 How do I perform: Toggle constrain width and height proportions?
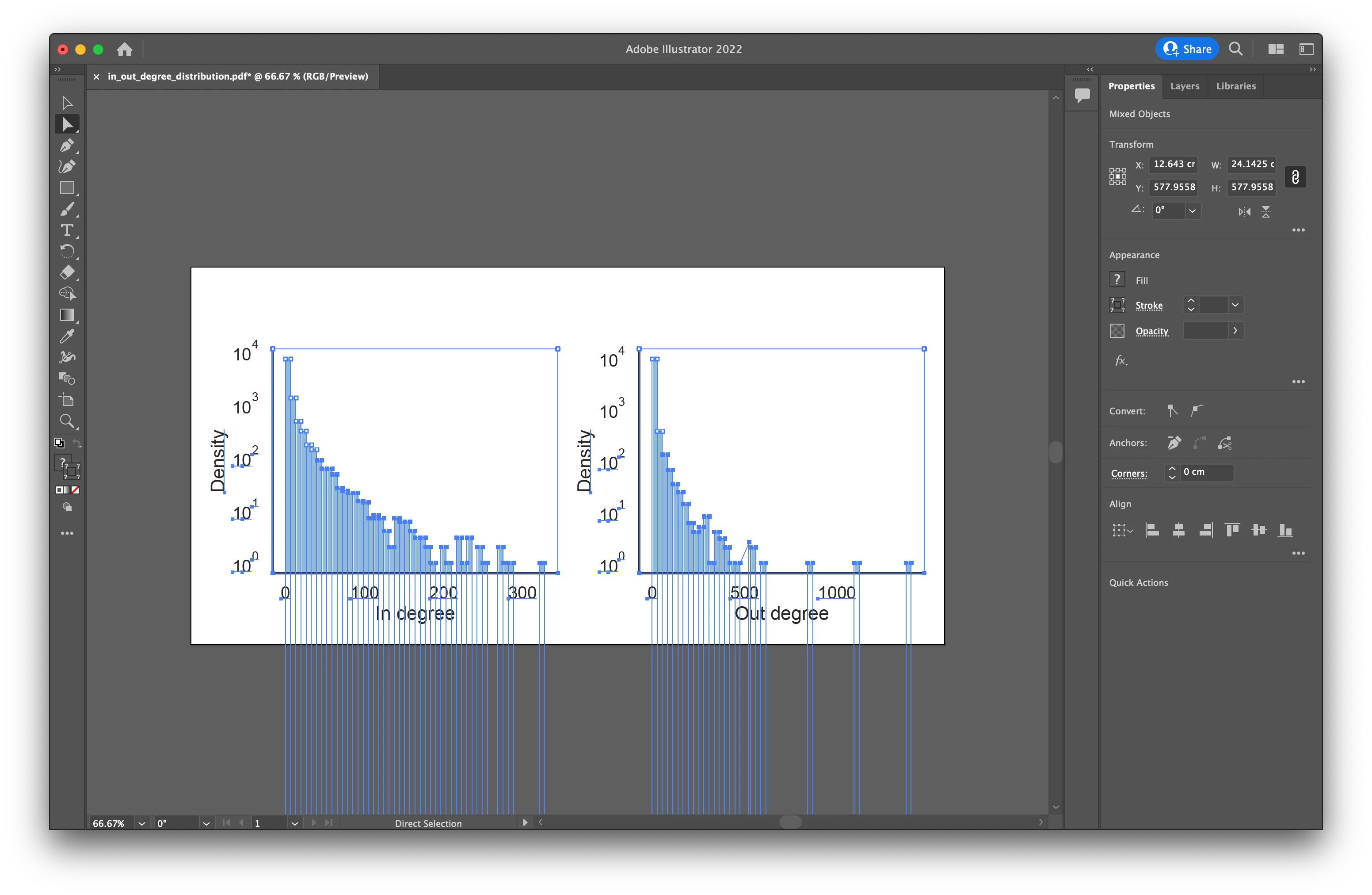click(1295, 176)
